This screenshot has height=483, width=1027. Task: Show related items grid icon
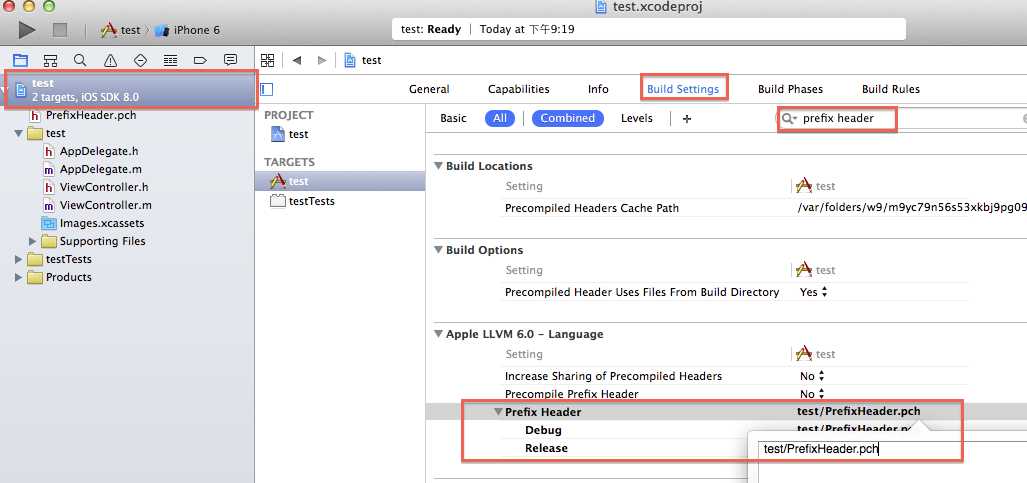[x=267, y=60]
